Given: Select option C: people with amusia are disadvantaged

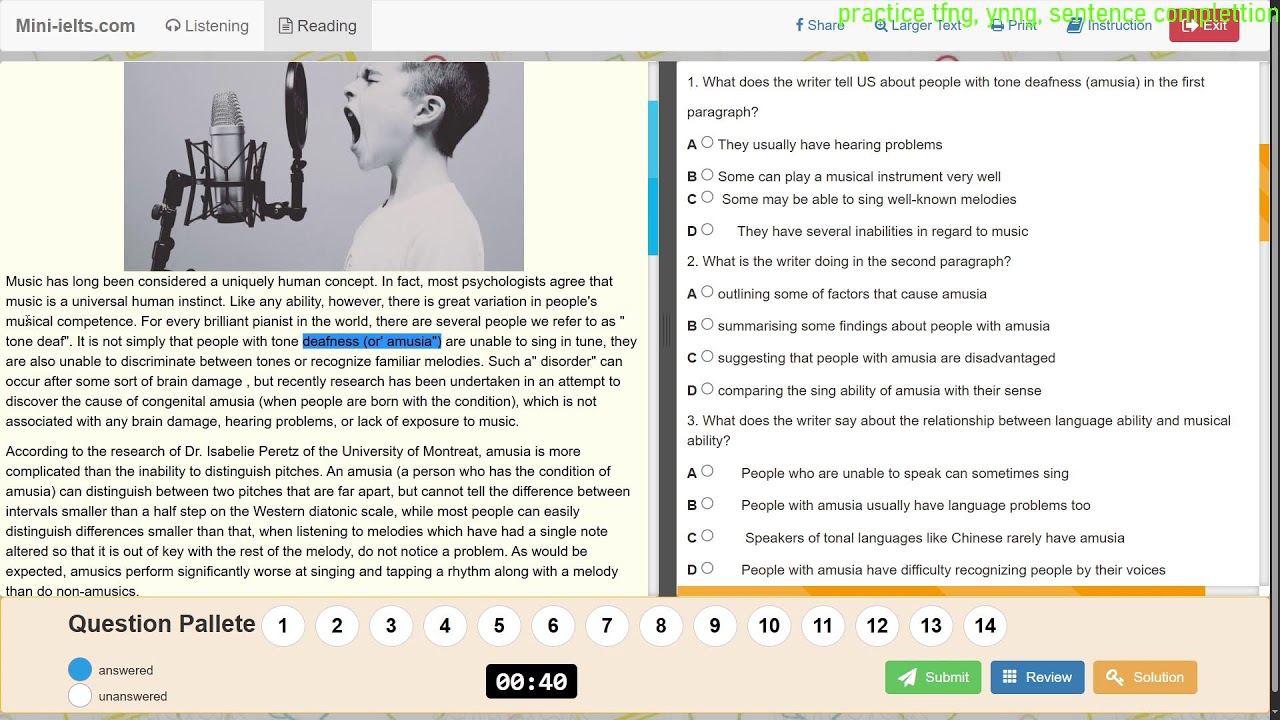Looking at the screenshot, I should pos(707,356).
